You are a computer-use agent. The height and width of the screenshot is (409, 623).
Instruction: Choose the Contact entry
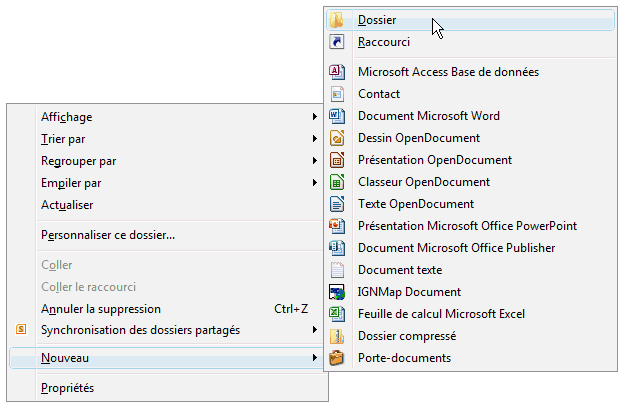point(470,94)
